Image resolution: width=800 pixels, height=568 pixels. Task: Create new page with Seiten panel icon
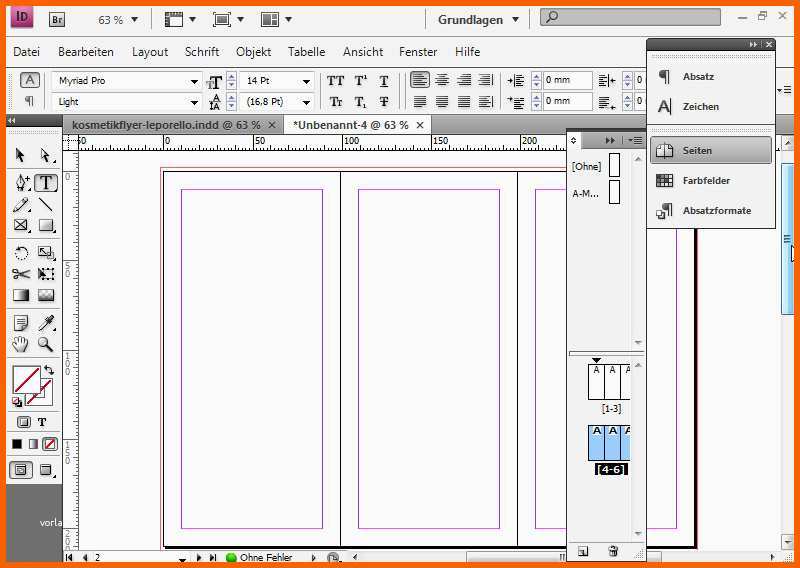[x=583, y=551]
